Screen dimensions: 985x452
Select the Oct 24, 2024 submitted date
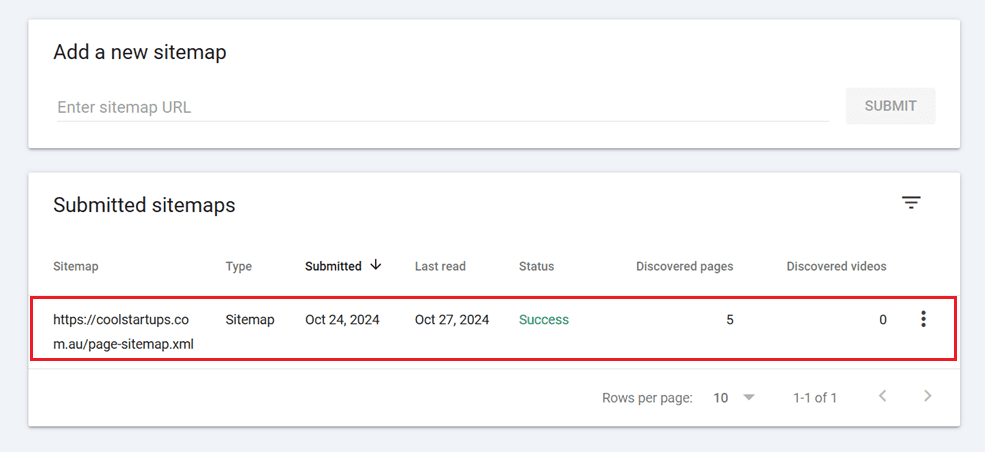coord(342,320)
